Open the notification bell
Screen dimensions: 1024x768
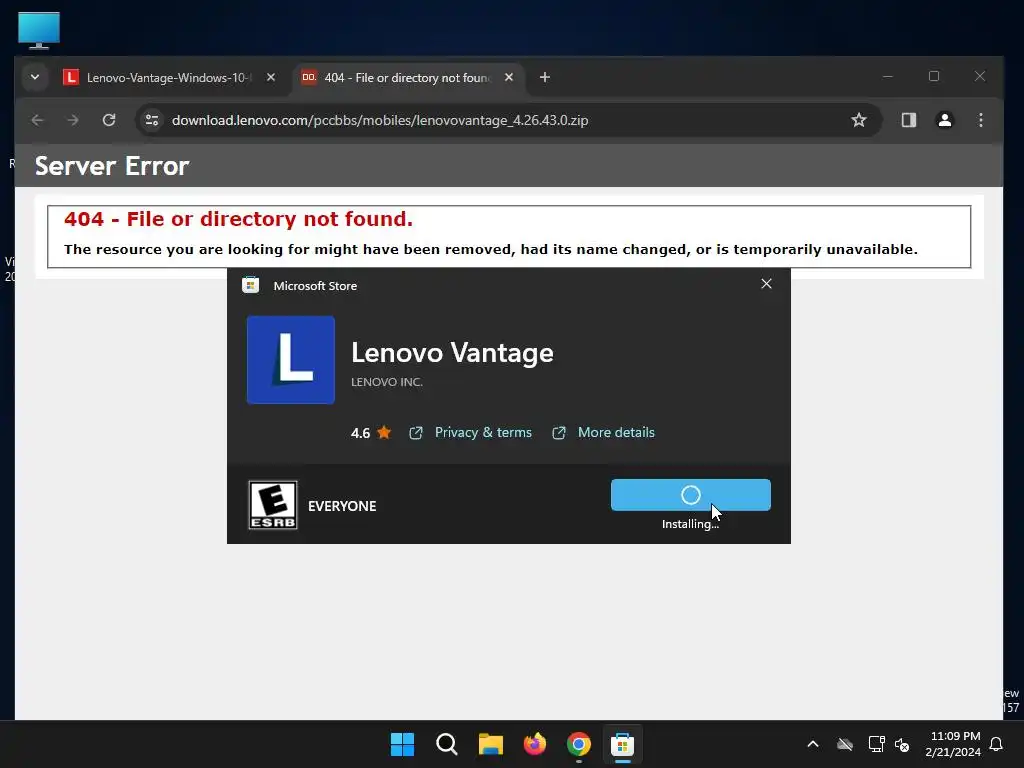point(997,744)
